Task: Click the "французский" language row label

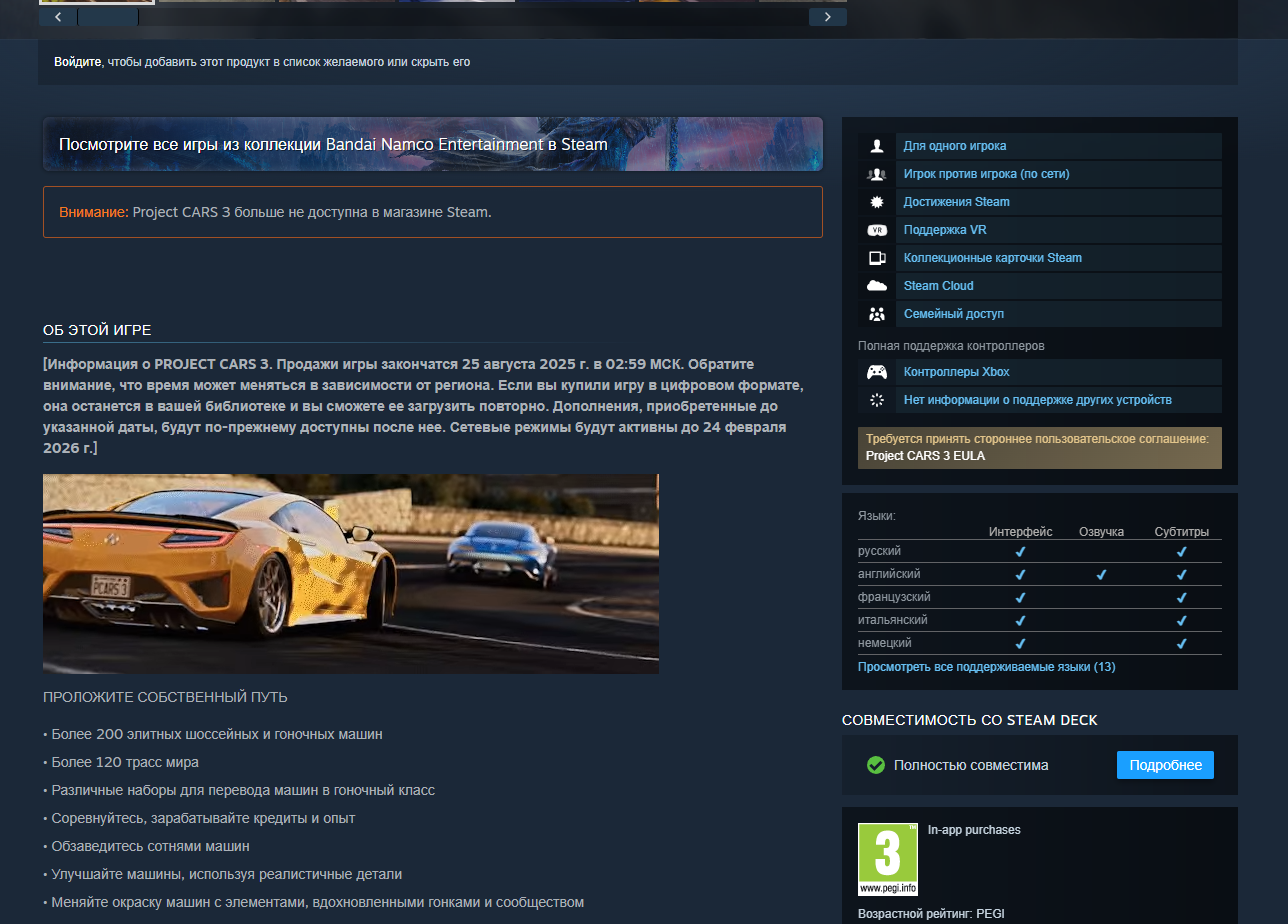Action: [x=895, y=597]
